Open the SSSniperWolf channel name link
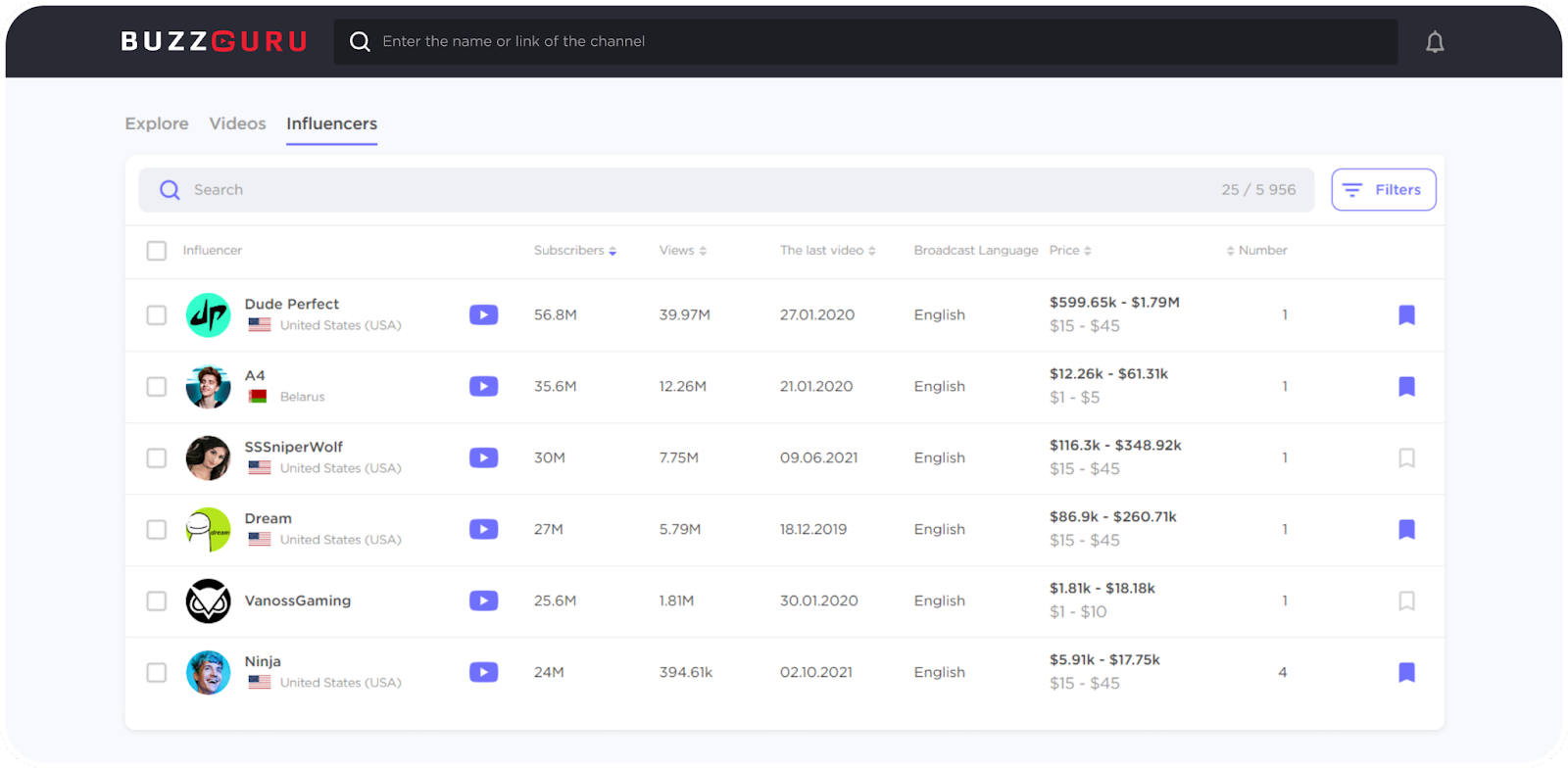The height and width of the screenshot is (768, 1568). [x=294, y=447]
